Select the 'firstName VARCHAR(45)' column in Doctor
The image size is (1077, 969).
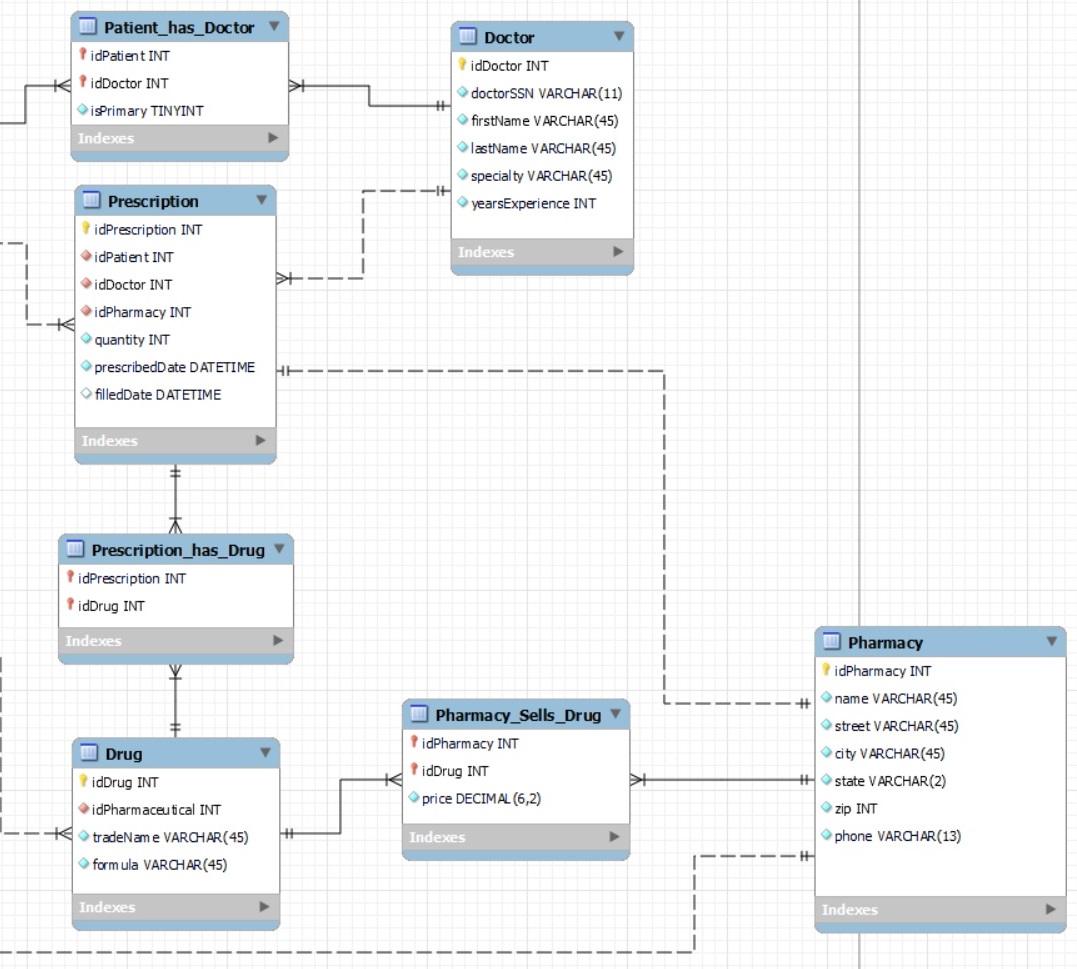click(542, 121)
